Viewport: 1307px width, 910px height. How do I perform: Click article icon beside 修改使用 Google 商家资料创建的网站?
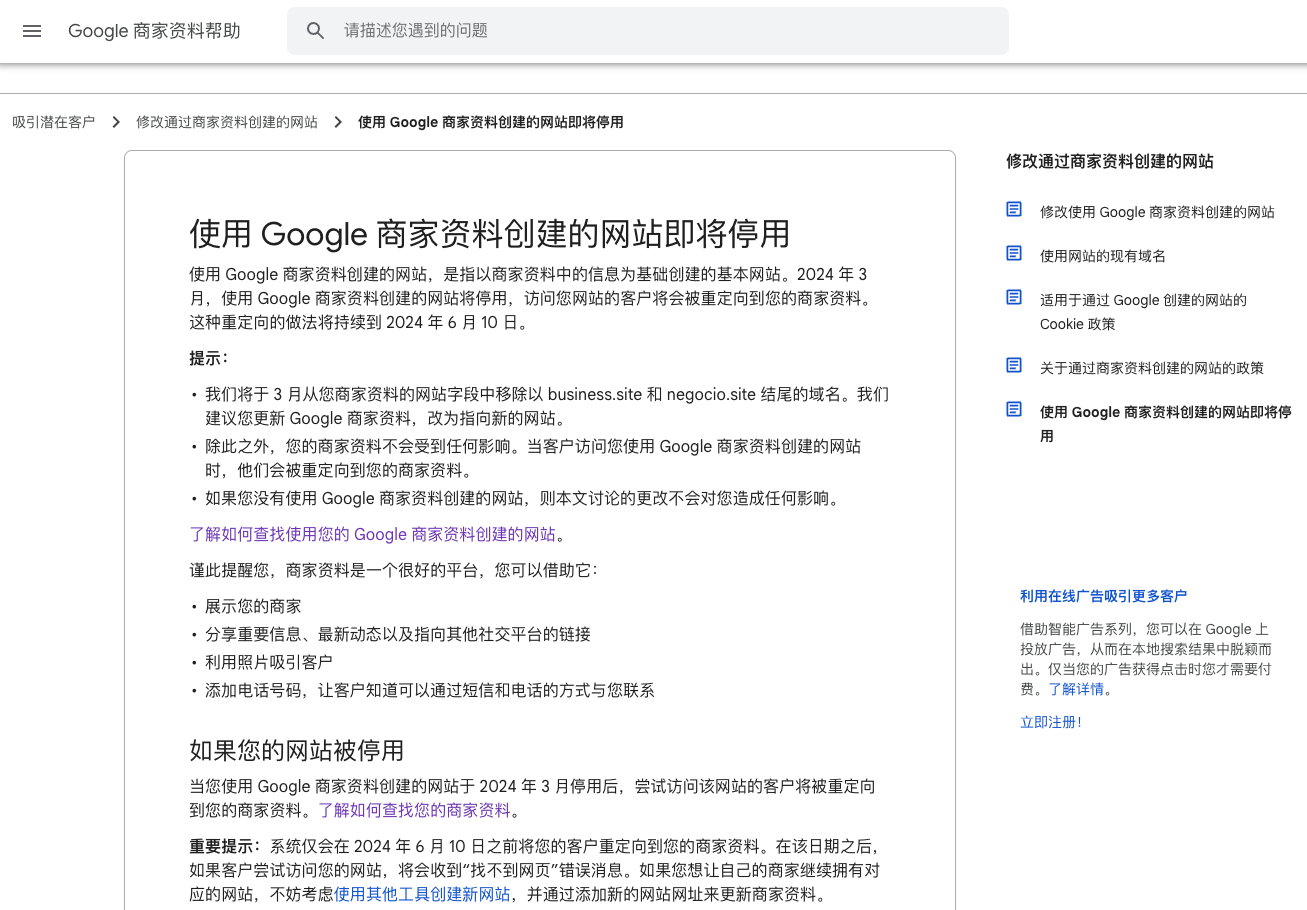click(1014, 210)
